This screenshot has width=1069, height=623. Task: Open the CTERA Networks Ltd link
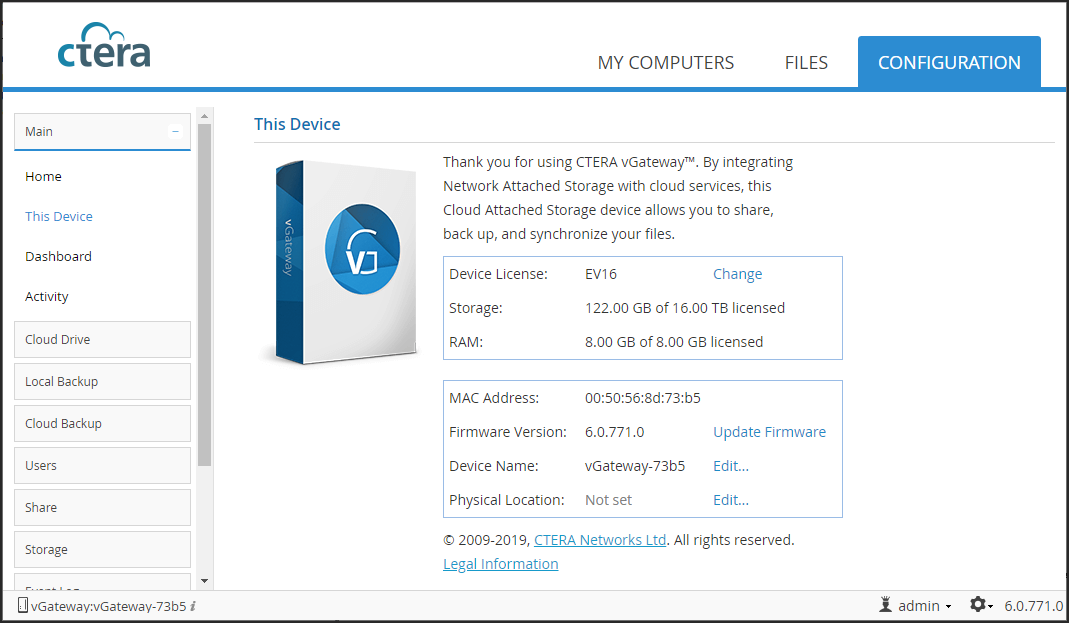600,540
